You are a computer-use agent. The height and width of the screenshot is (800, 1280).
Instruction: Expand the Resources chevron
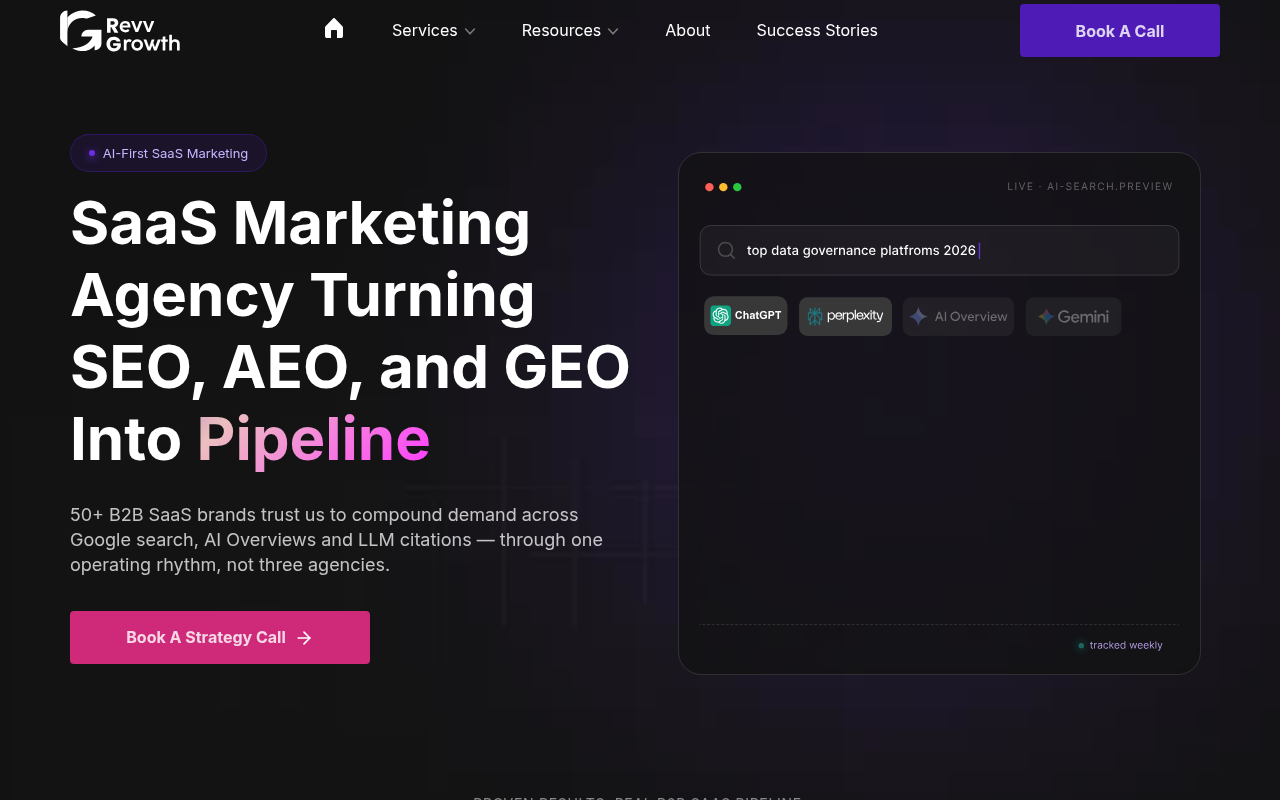[613, 31]
